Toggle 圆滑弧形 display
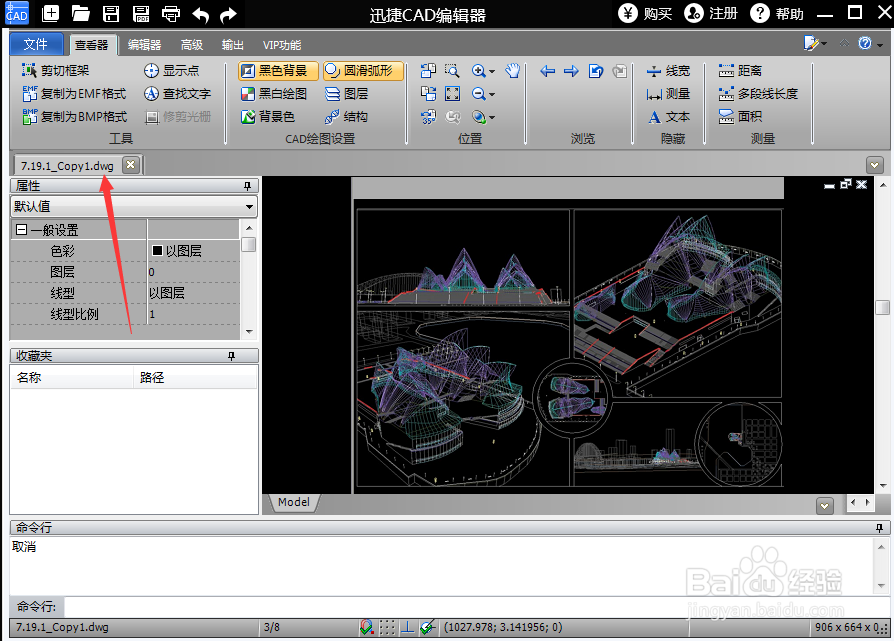The image size is (894, 641). [x=363, y=71]
